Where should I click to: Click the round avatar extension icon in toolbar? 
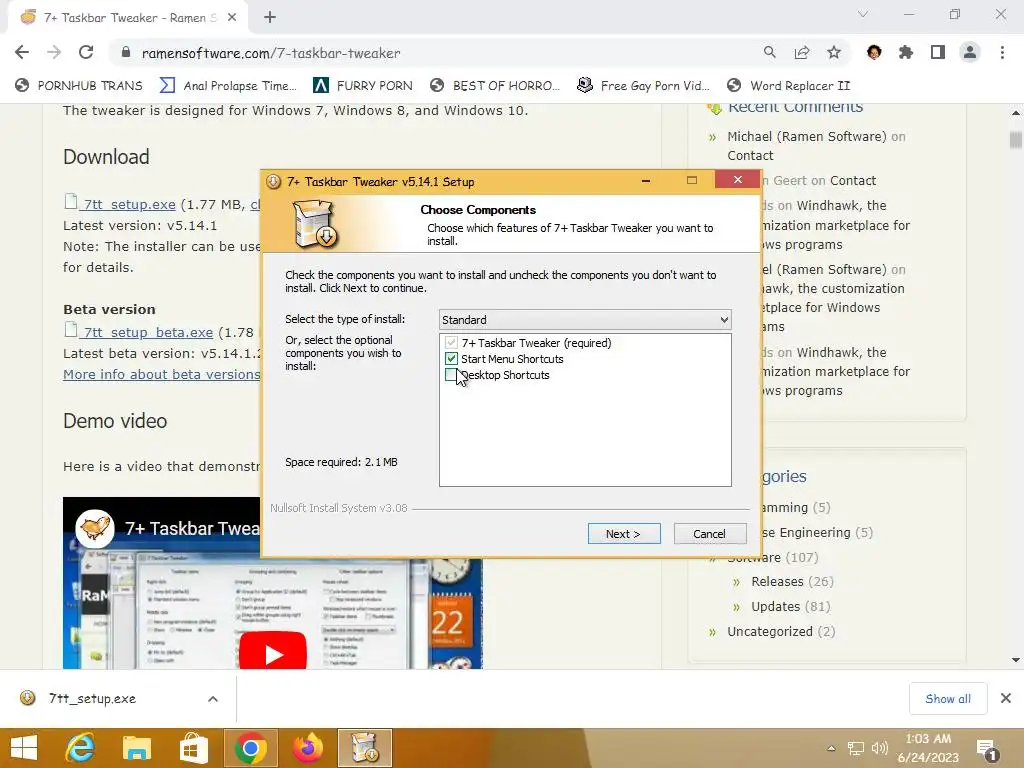[x=874, y=52]
